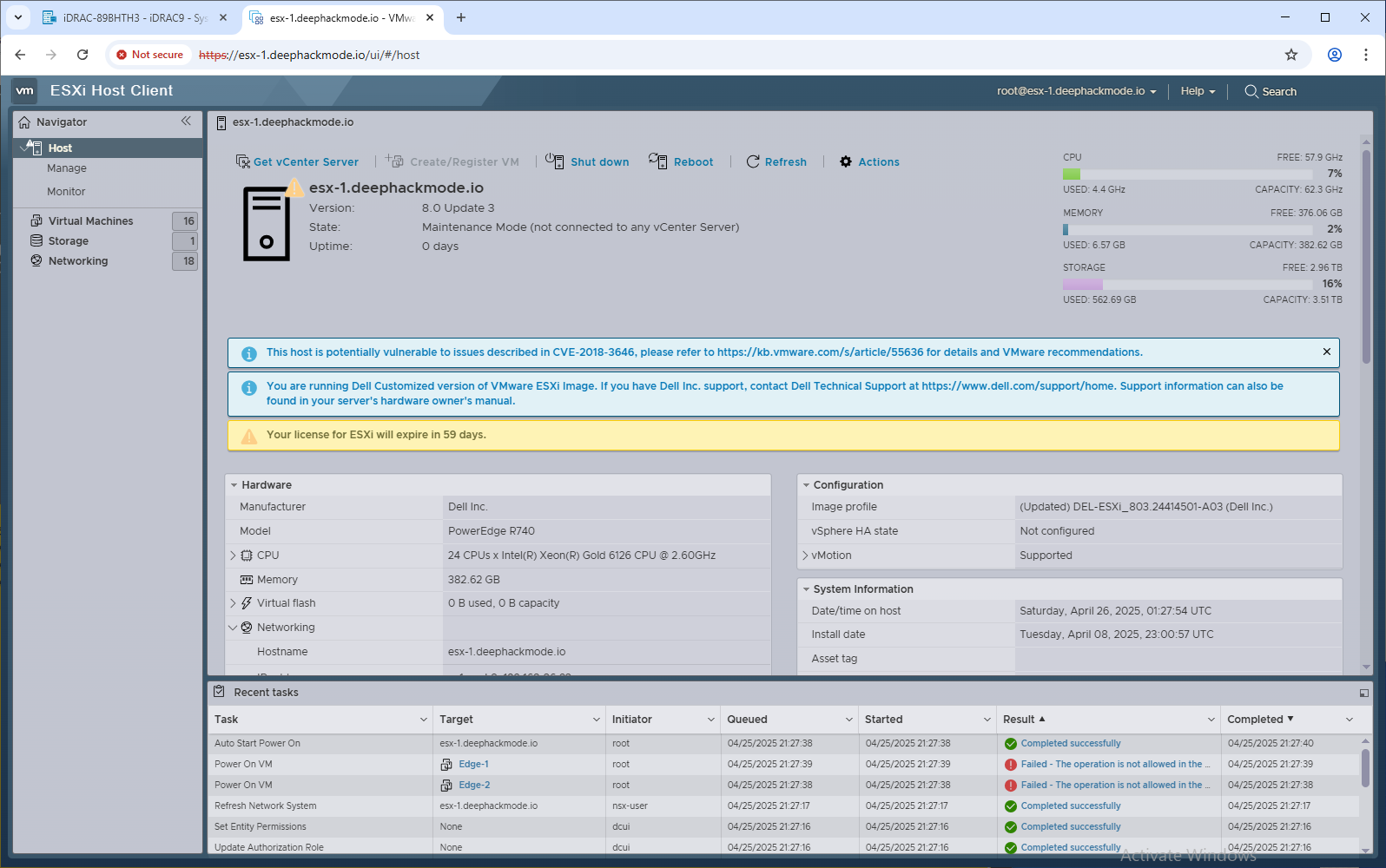Click the Virtual Machines navigator icon
Screen dimensions: 1386x868
36,220
